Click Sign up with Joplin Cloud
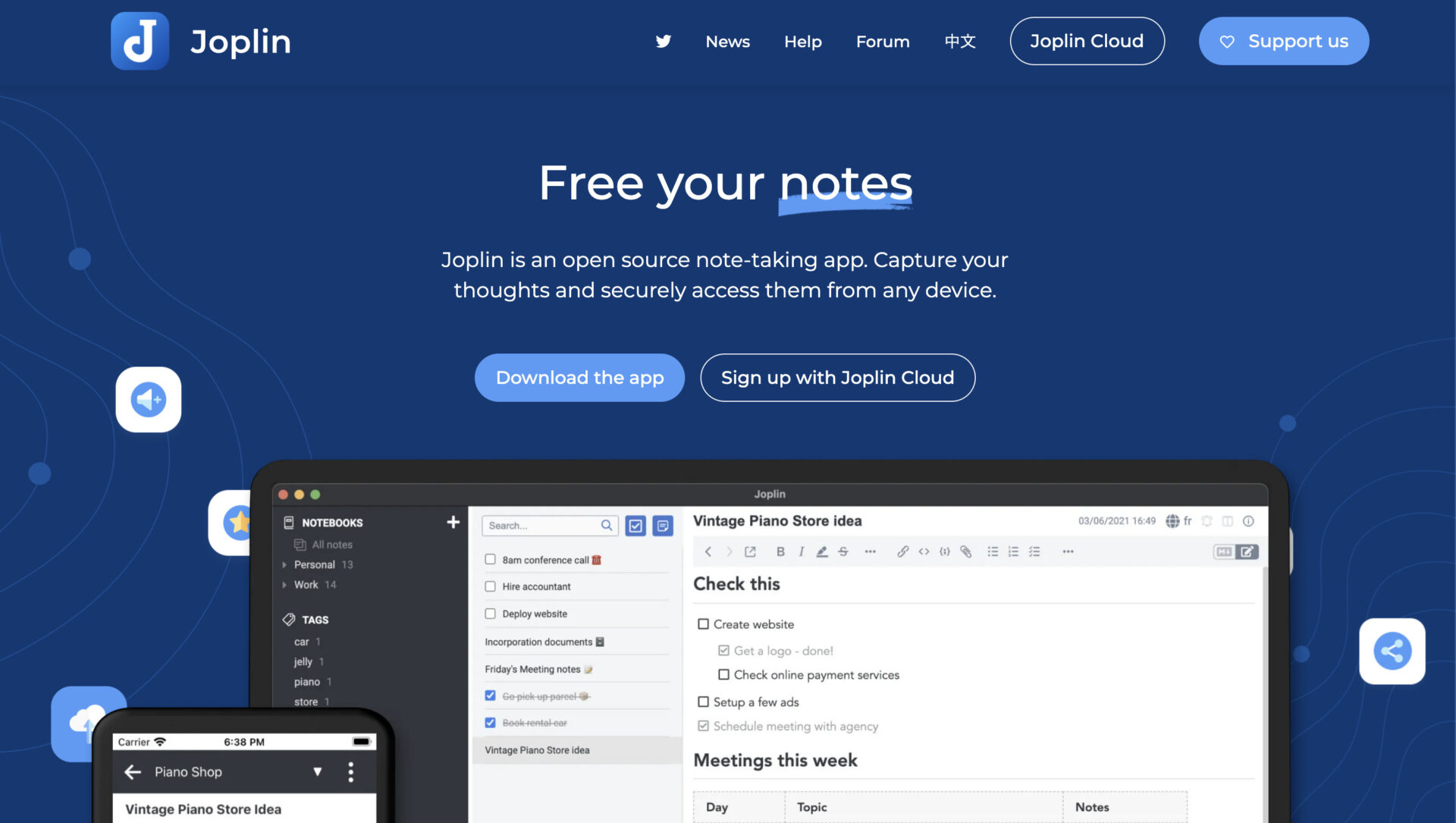This screenshot has height=823, width=1456. (x=837, y=378)
